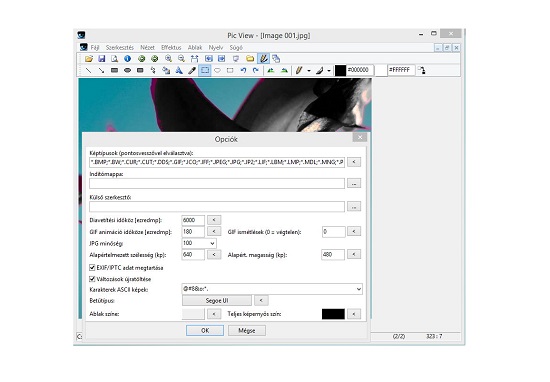Screen dimensions: 550x382
Task: Click the #000000 hex color field
Action: [360, 70]
